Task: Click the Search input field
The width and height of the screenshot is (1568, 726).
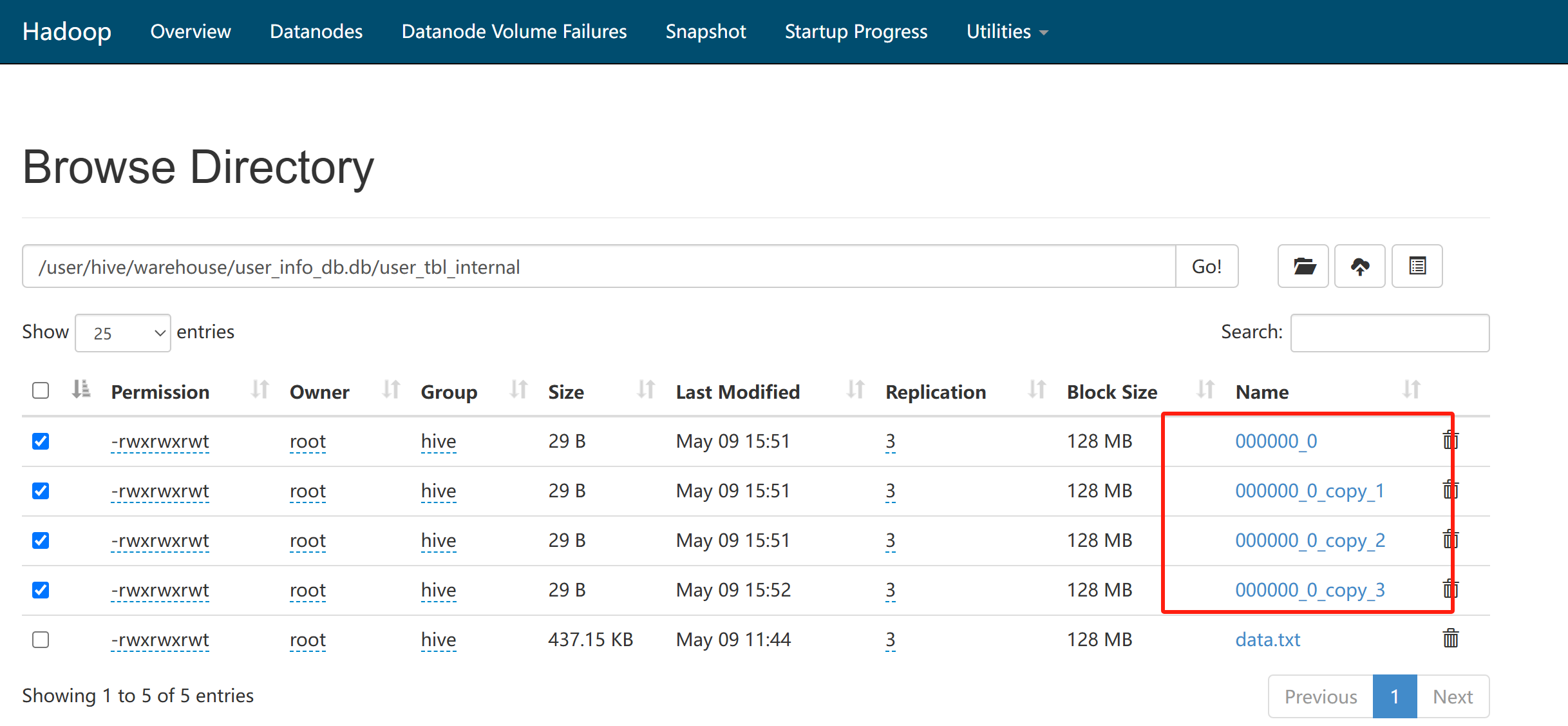Action: pyautogui.click(x=1390, y=333)
